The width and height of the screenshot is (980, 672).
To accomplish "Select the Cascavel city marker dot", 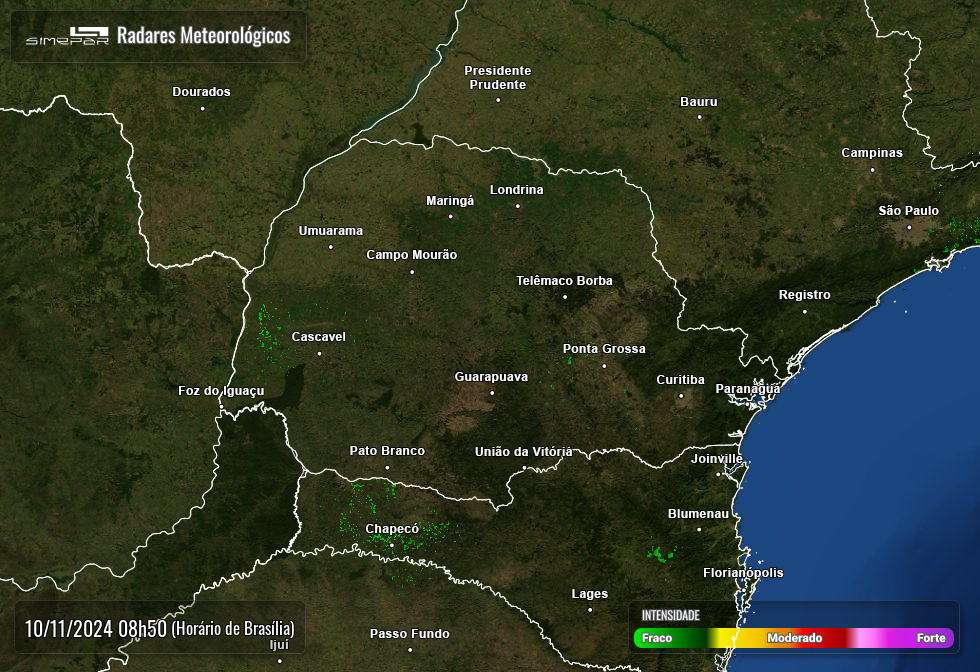I will 320,353.
